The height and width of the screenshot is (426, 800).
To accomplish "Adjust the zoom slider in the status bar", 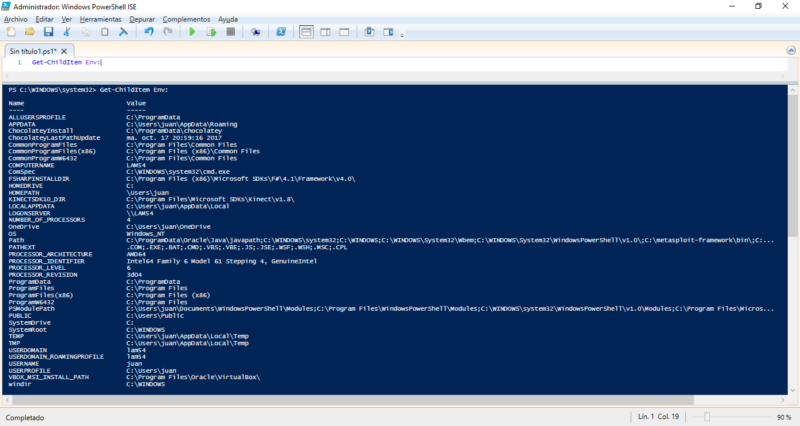I will click(x=706, y=416).
